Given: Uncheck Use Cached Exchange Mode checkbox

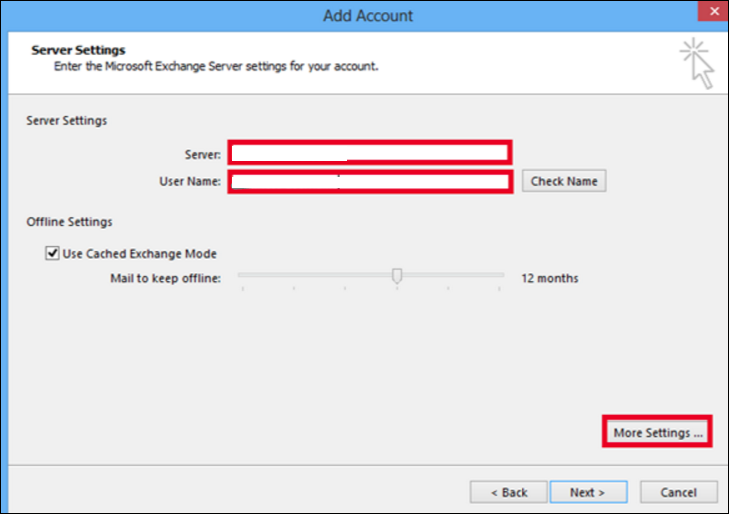Looking at the screenshot, I should point(52,253).
